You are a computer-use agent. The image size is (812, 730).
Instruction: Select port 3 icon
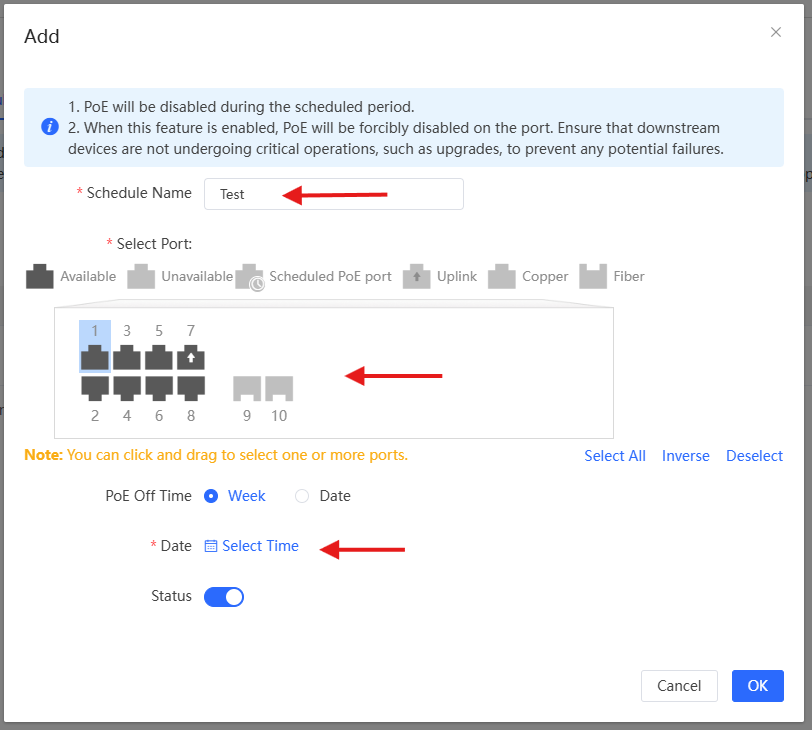tap(127, 358)
